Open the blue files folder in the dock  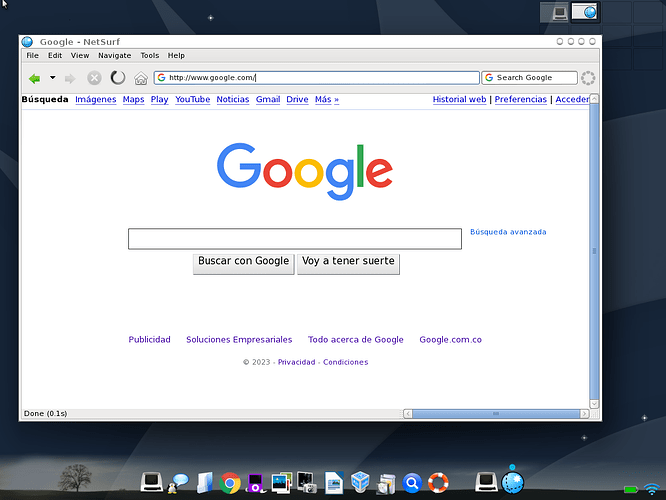tap(205, 483)
